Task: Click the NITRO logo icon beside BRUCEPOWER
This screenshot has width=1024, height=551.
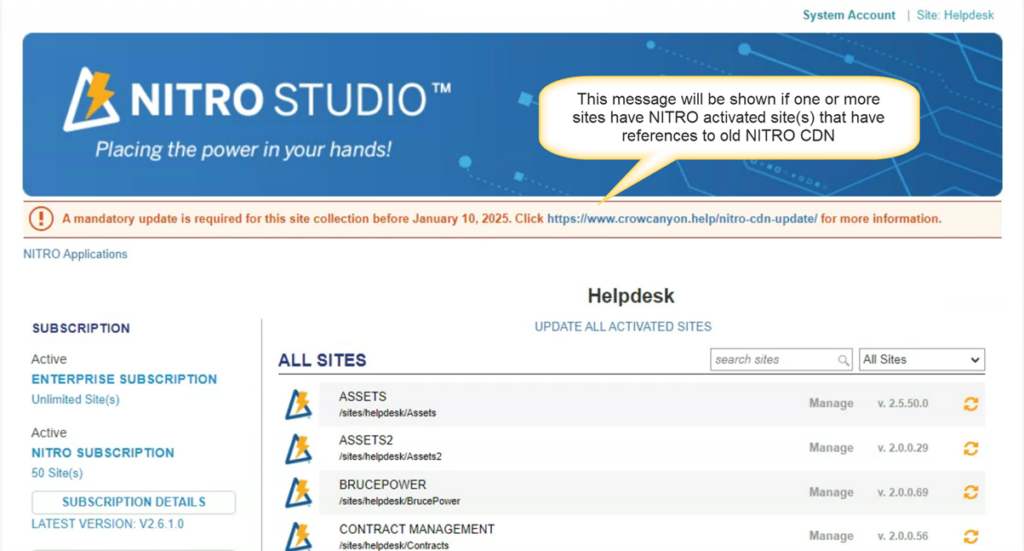Action: (x=298, y=492)
